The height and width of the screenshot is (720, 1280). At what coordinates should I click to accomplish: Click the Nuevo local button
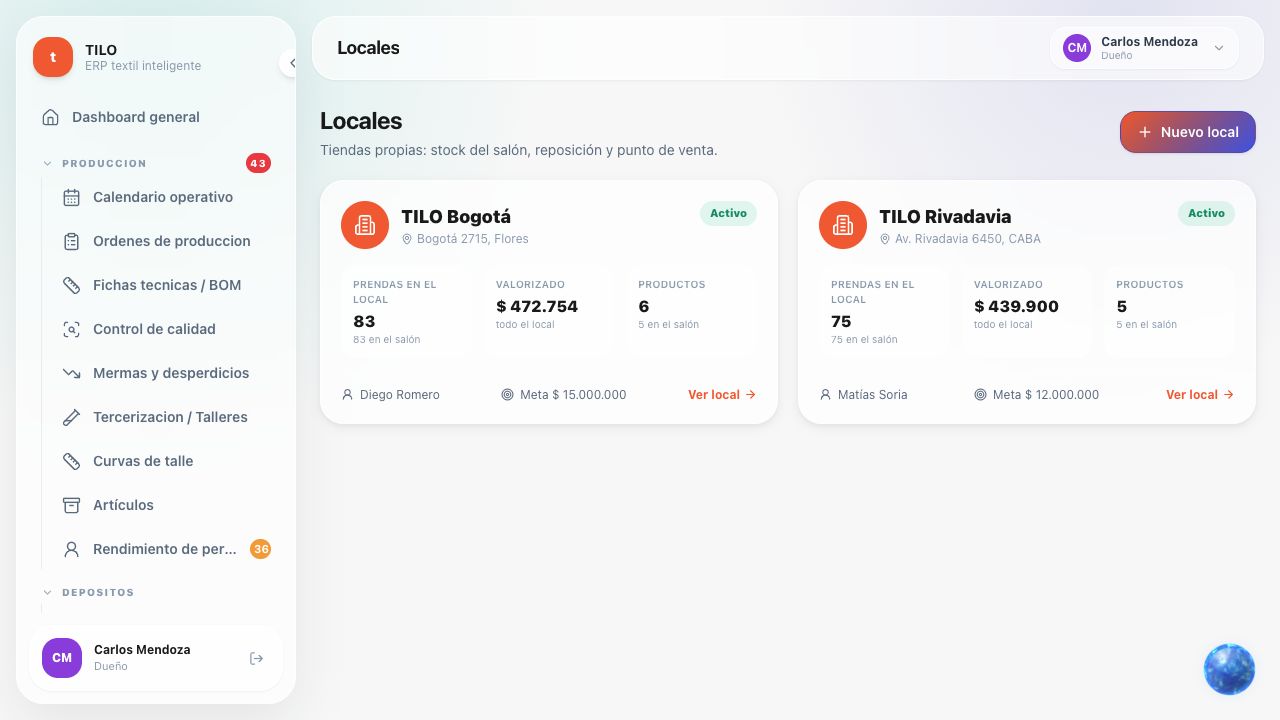click(x=1188, y=132)
